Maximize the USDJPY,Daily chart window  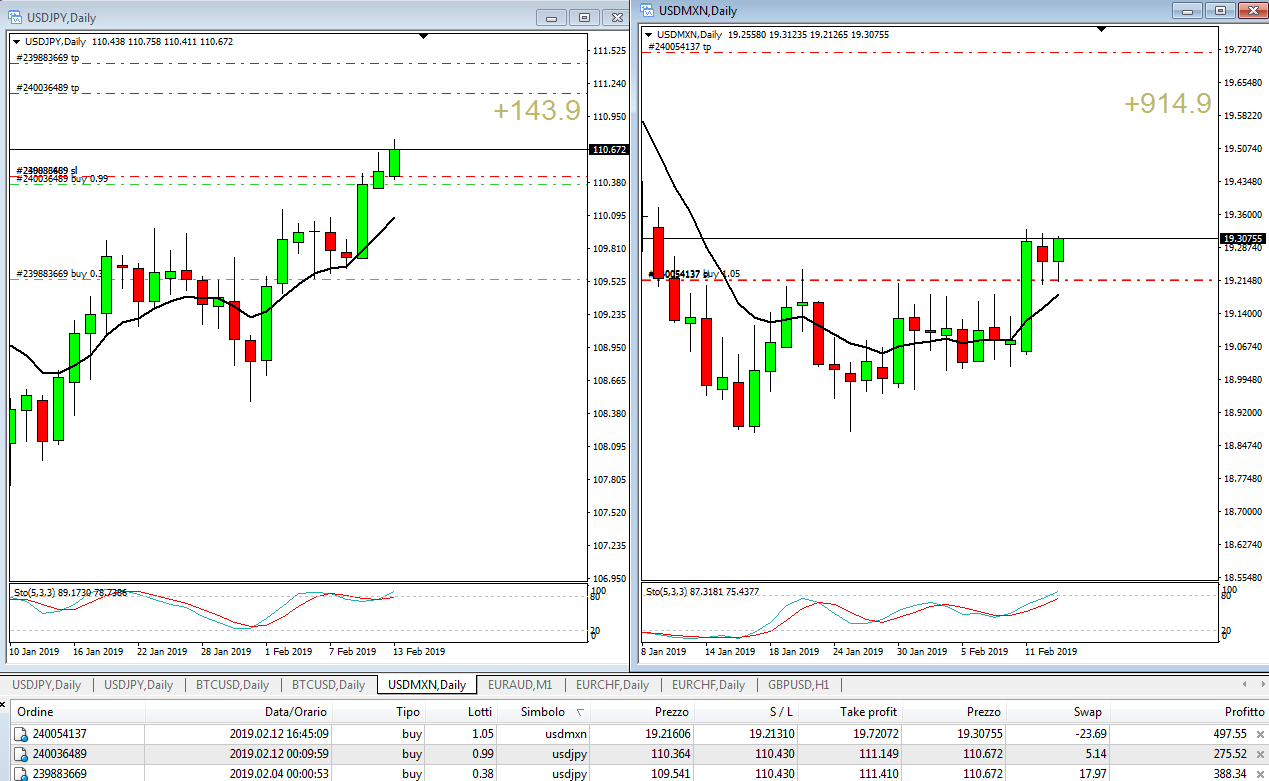click(x=585, y=17)
